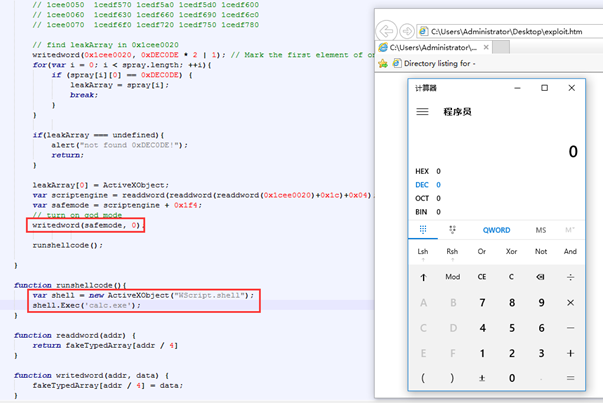Image resolution: width=603 pixels, height=403 pixels.
Task: Click the backspace delete key on calculator
Action: click(x=540, y=277)
